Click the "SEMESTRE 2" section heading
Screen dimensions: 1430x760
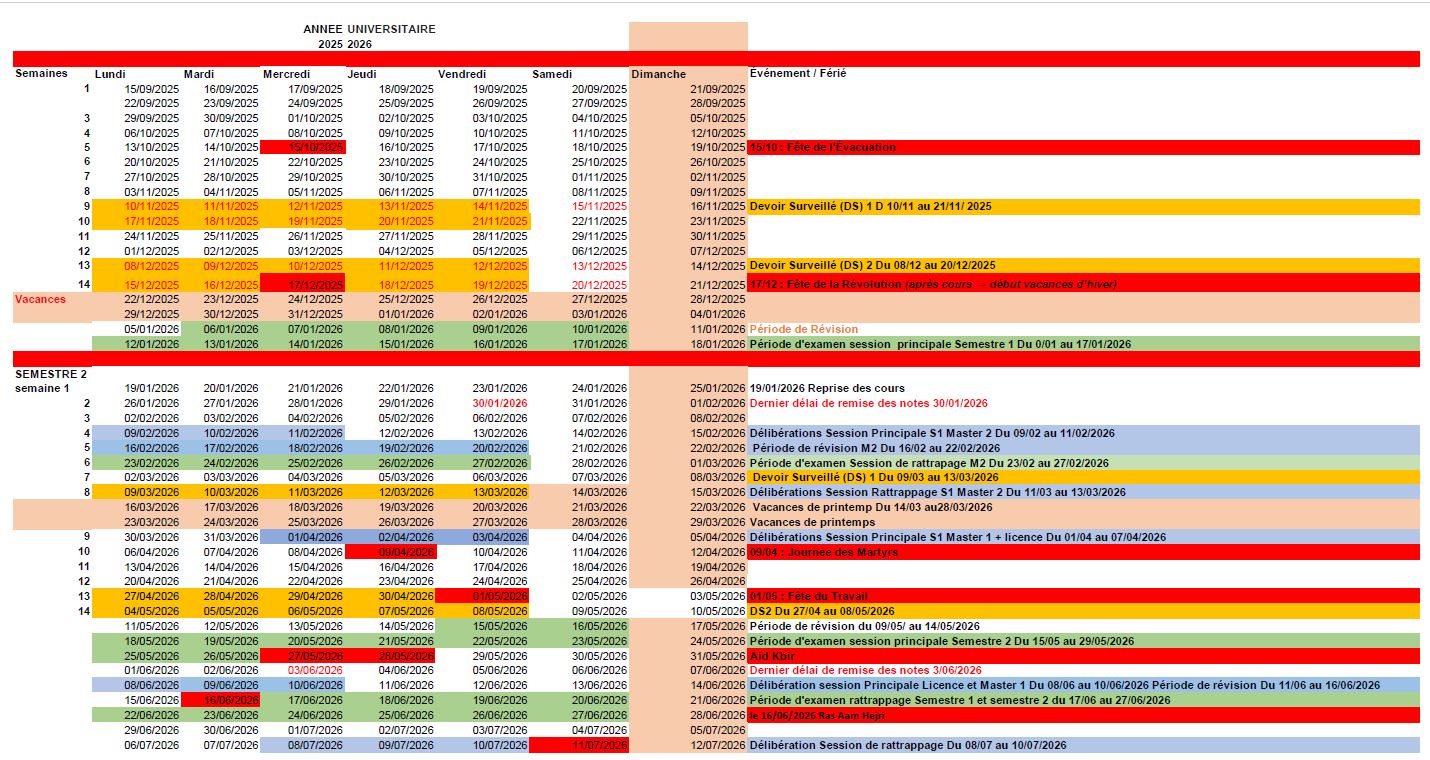46,373
